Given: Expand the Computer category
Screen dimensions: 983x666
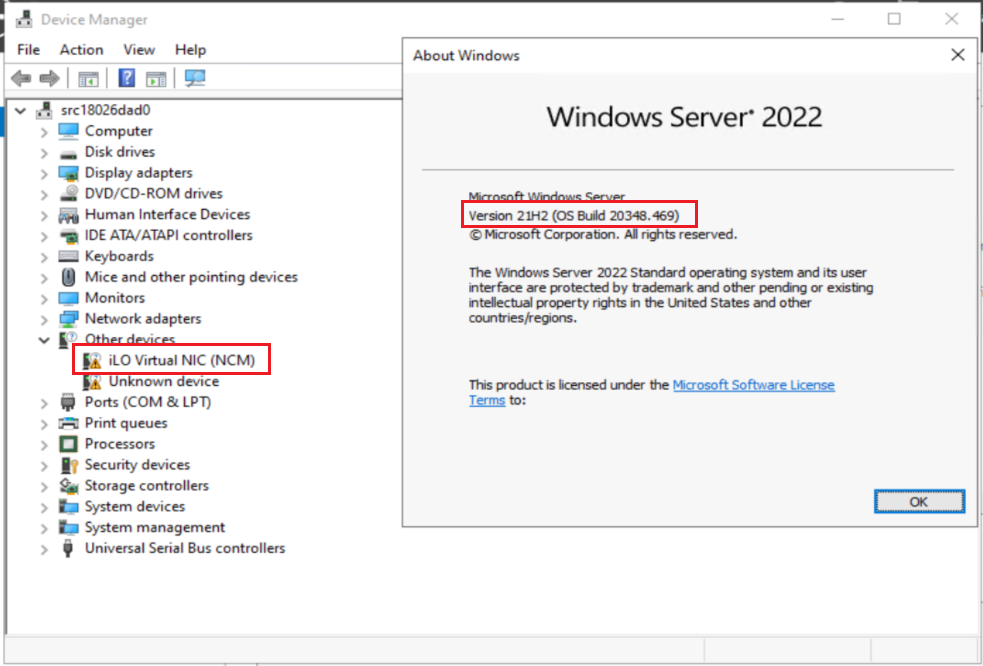Looking at the screenshot, I should pyautogui.click(x=44, y=132).
